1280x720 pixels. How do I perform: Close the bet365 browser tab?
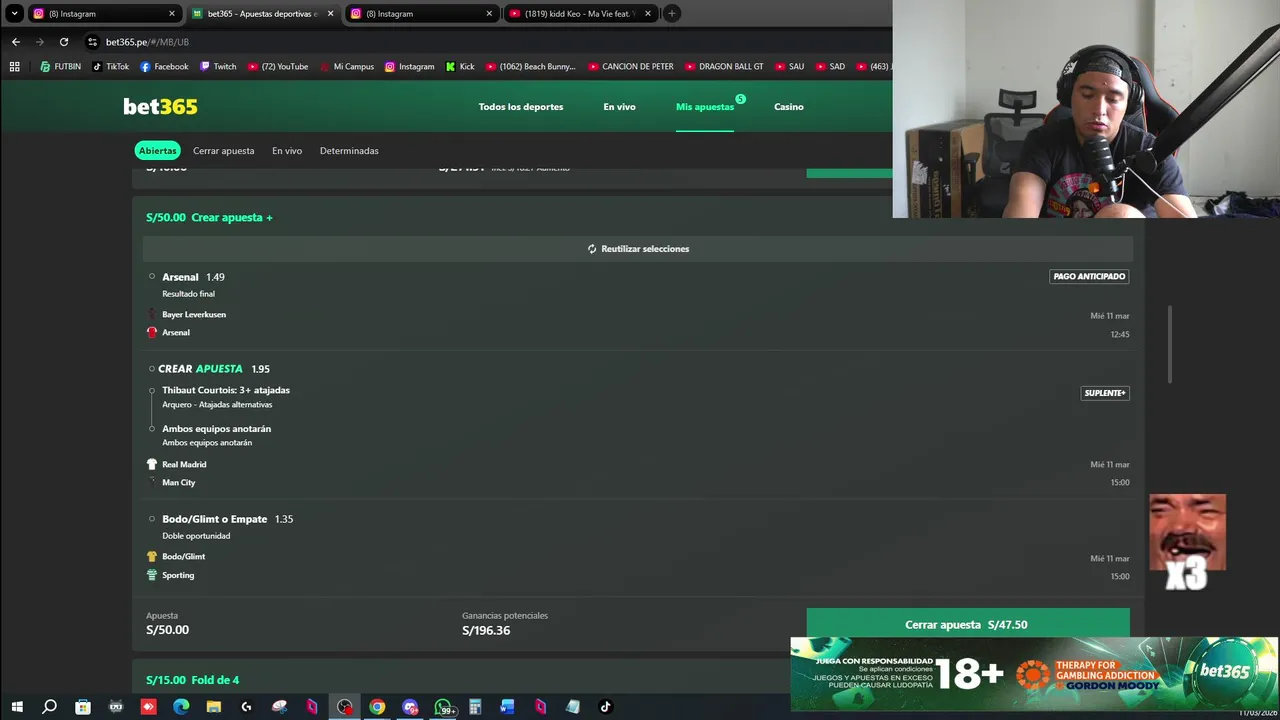[x=330, y=14]
